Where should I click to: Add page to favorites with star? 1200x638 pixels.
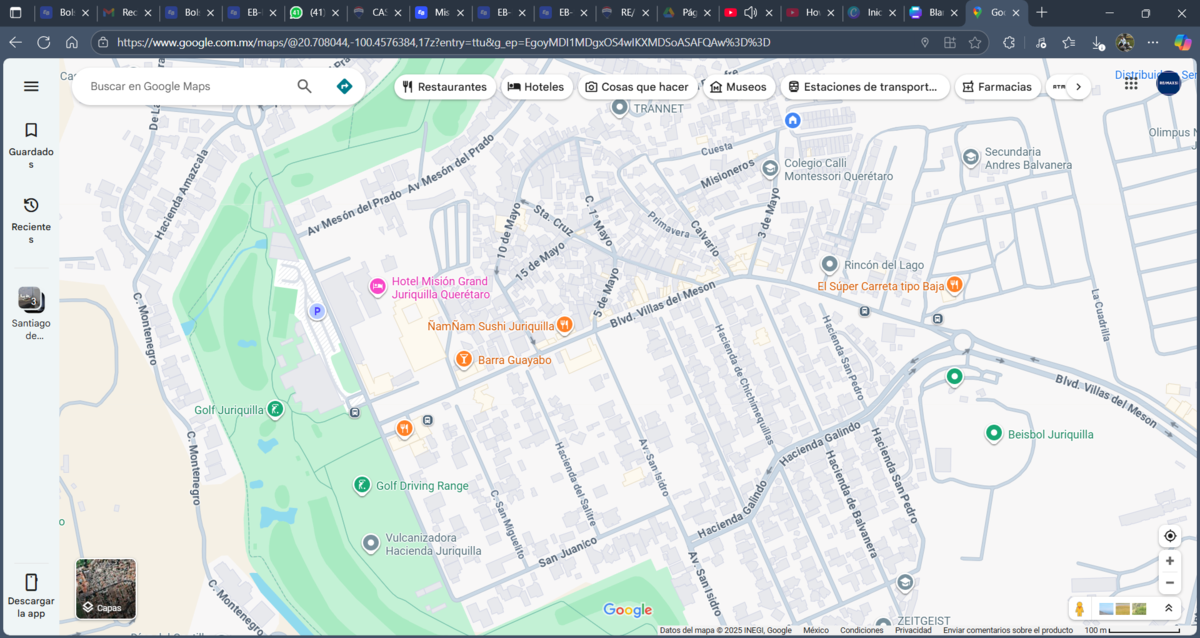pos(975,43)
